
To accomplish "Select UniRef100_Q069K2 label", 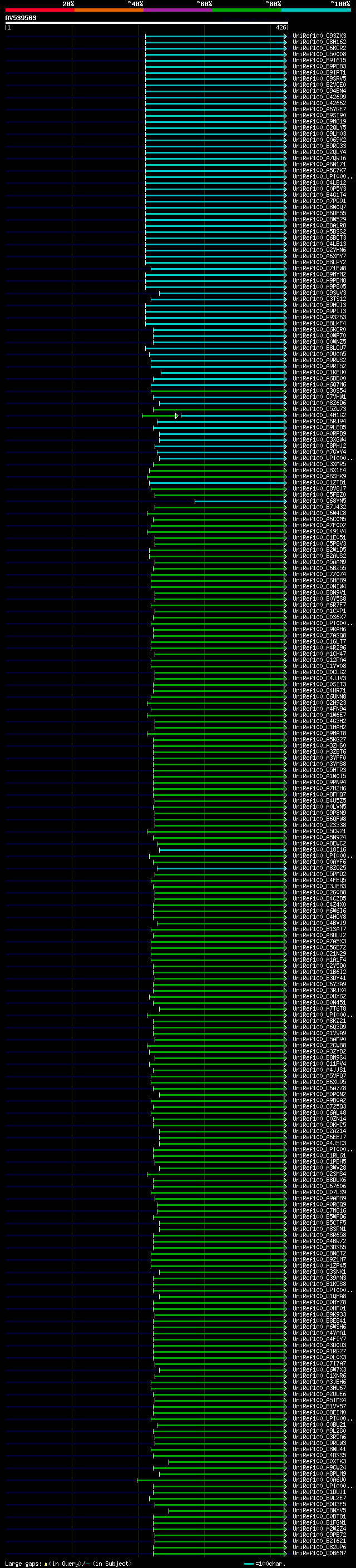I will 319,140.
